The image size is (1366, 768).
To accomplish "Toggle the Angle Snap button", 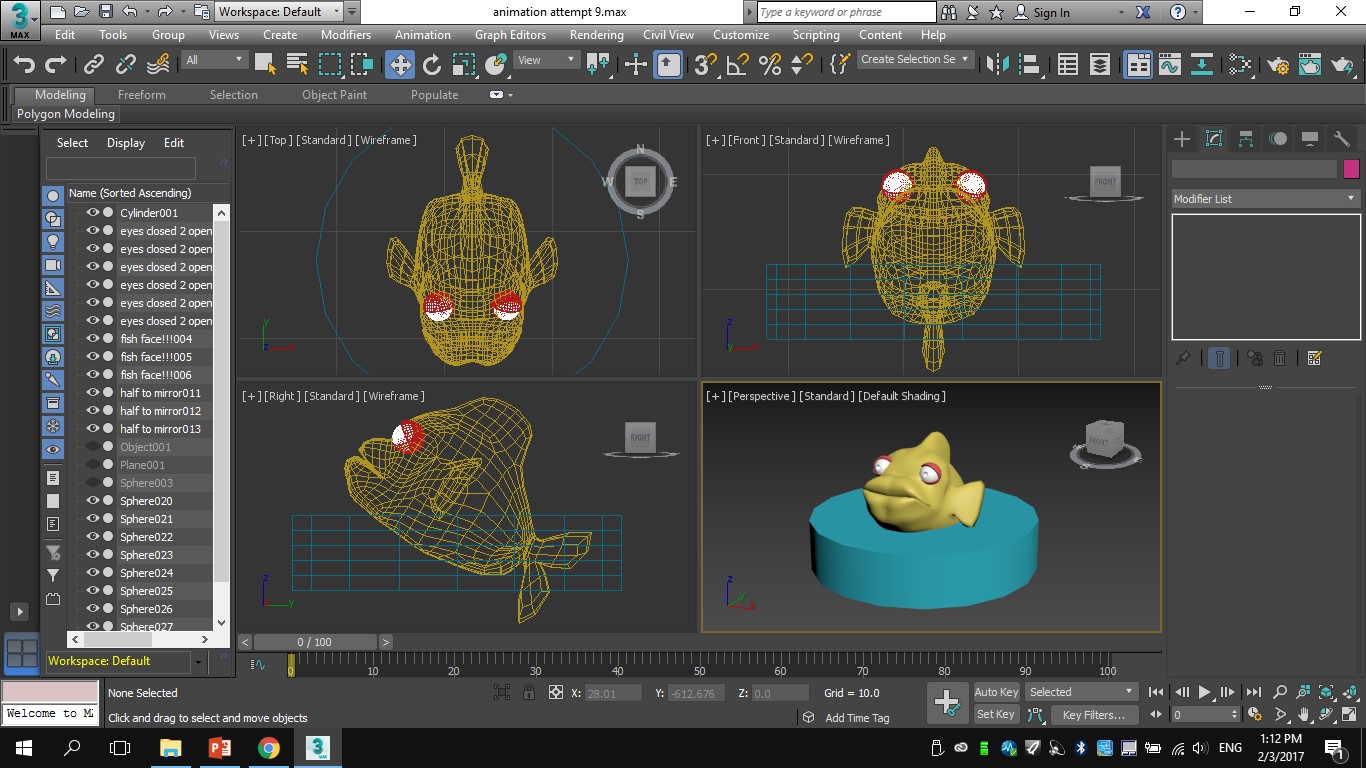I will (737, 65).
